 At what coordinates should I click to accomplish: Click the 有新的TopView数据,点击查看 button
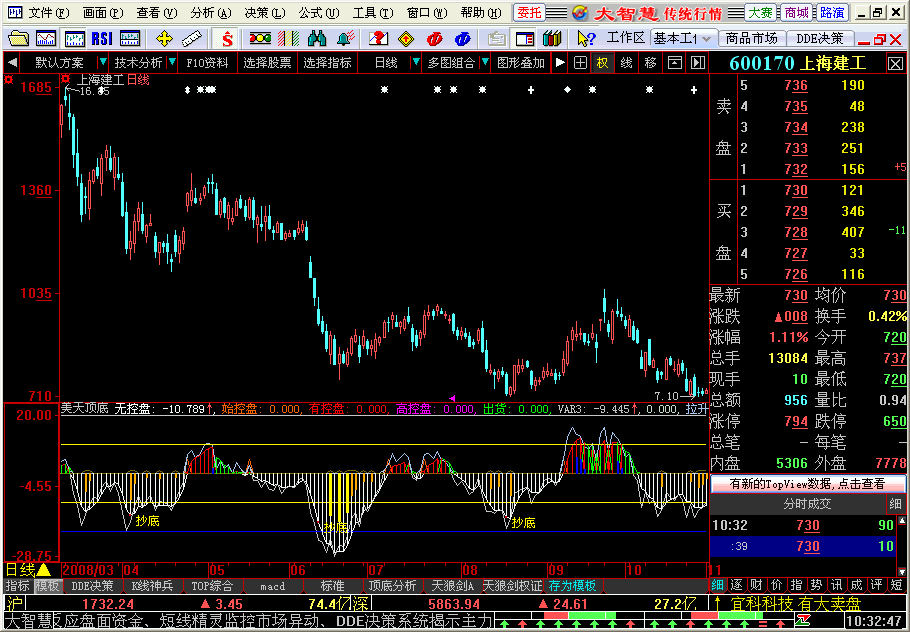(807, 483)
